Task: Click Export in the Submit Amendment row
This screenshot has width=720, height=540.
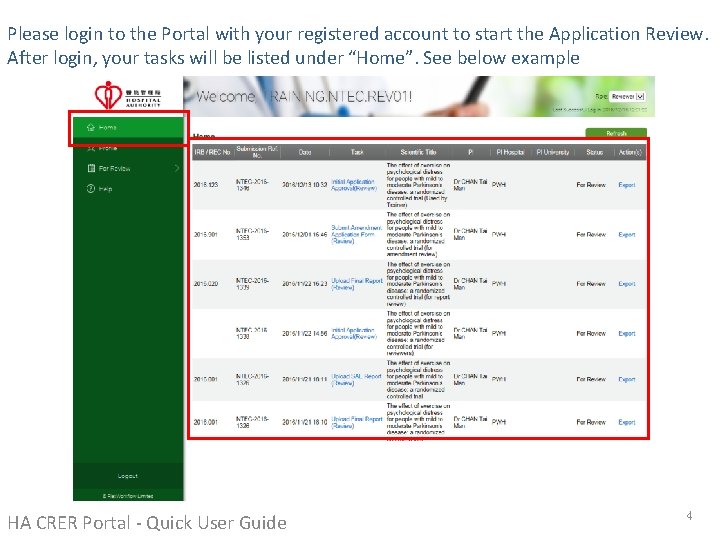Action: (627, 234)
